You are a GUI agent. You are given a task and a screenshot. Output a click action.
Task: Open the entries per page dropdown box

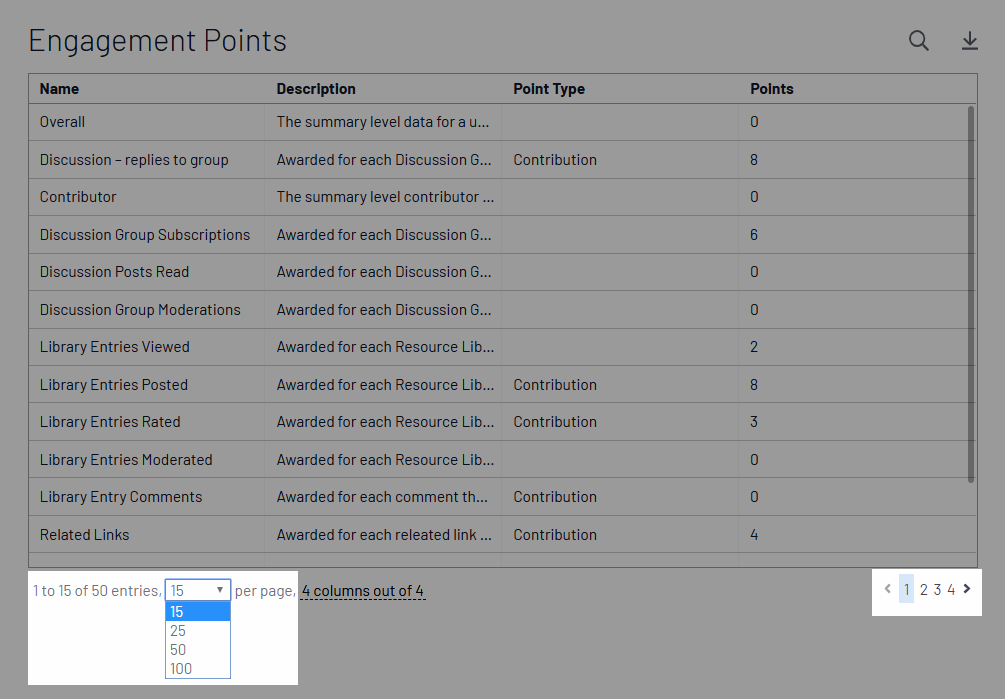point(197,590)
